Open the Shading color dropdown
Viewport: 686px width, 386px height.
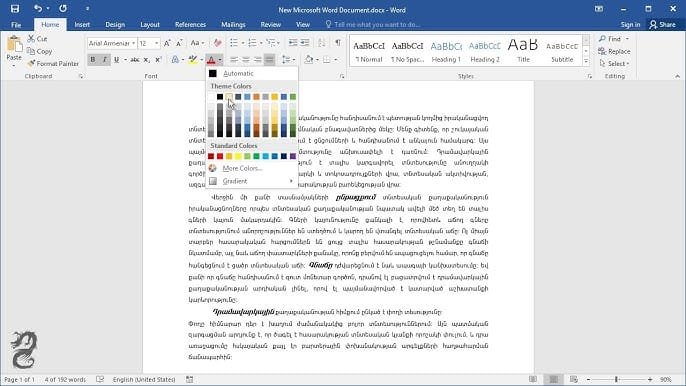pyautogui.click(x=317, y=60)
